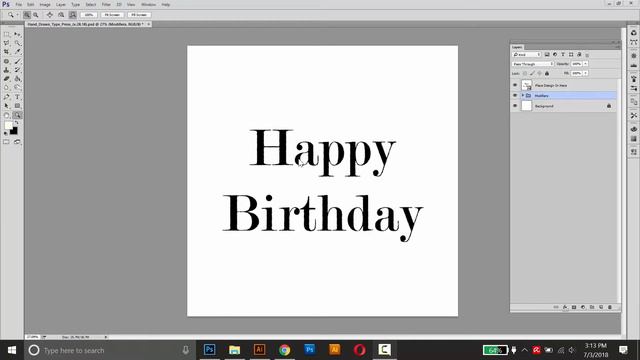Select the Clone Stamp tool
This screenshot has width=640, height=360.
(7, 70)
